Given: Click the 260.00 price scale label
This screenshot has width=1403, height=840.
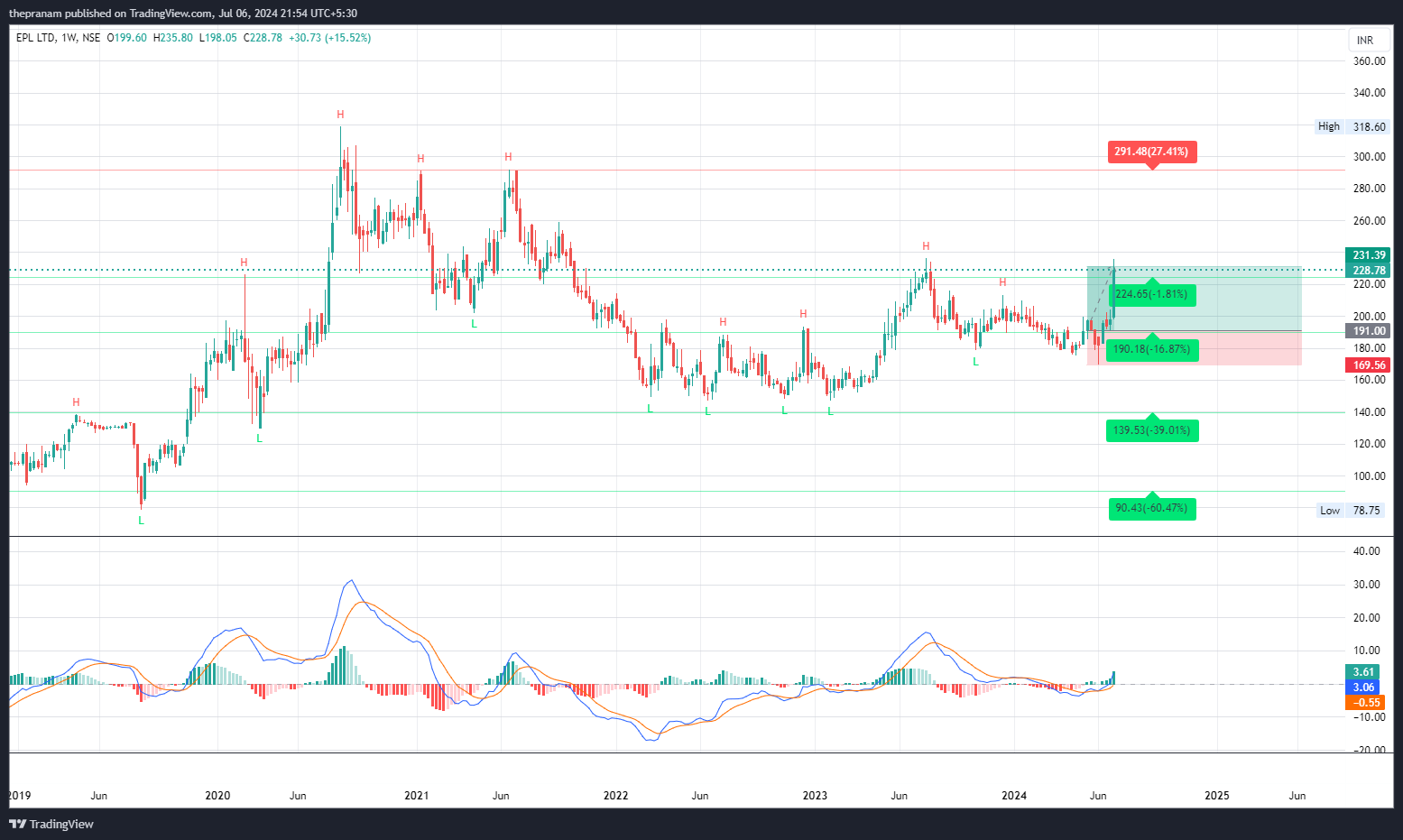Looking at the screenshot, I should point(1369,221).
